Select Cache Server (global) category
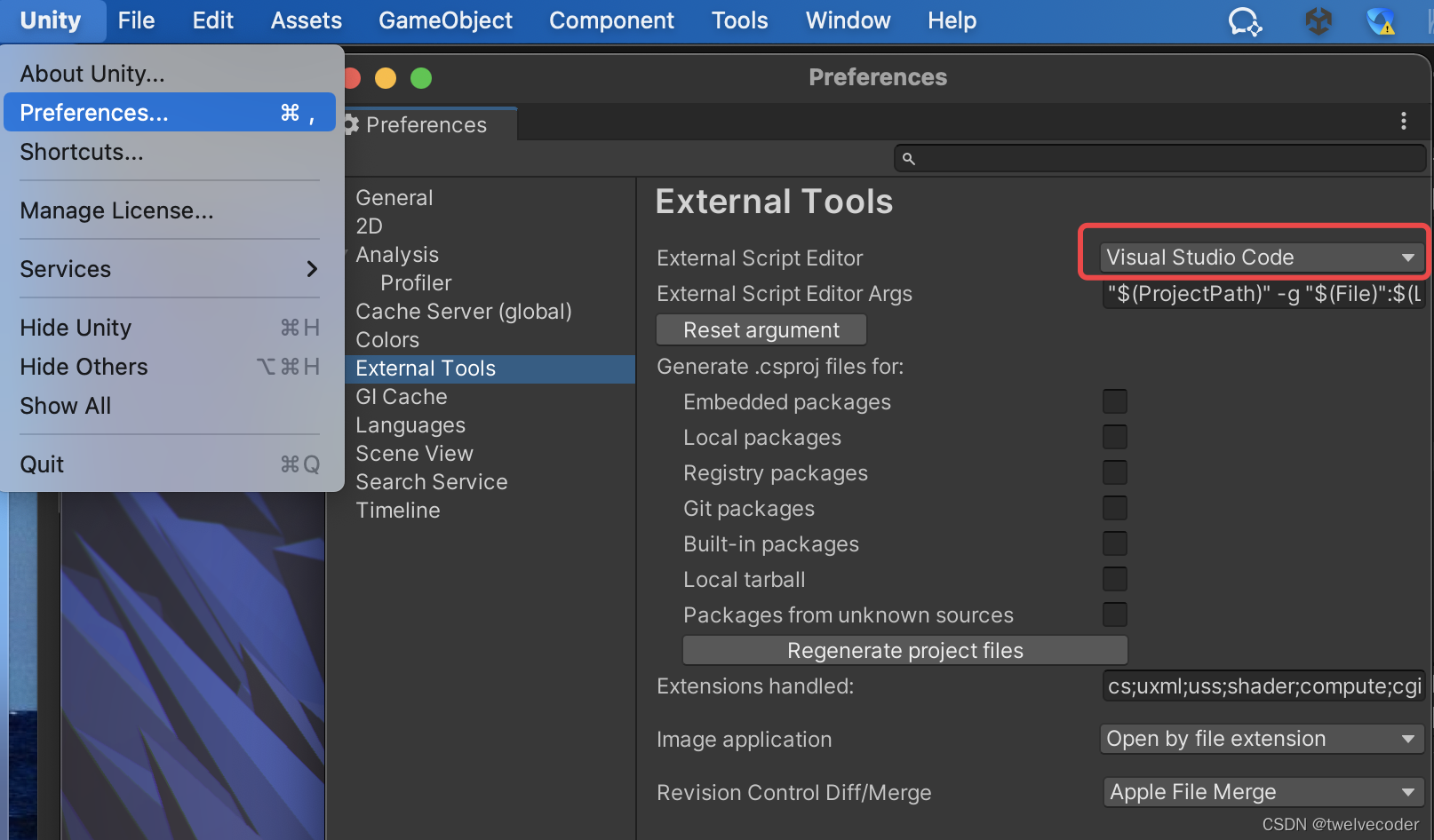This screenshot has height=840, width=1434. coord(464,312)
